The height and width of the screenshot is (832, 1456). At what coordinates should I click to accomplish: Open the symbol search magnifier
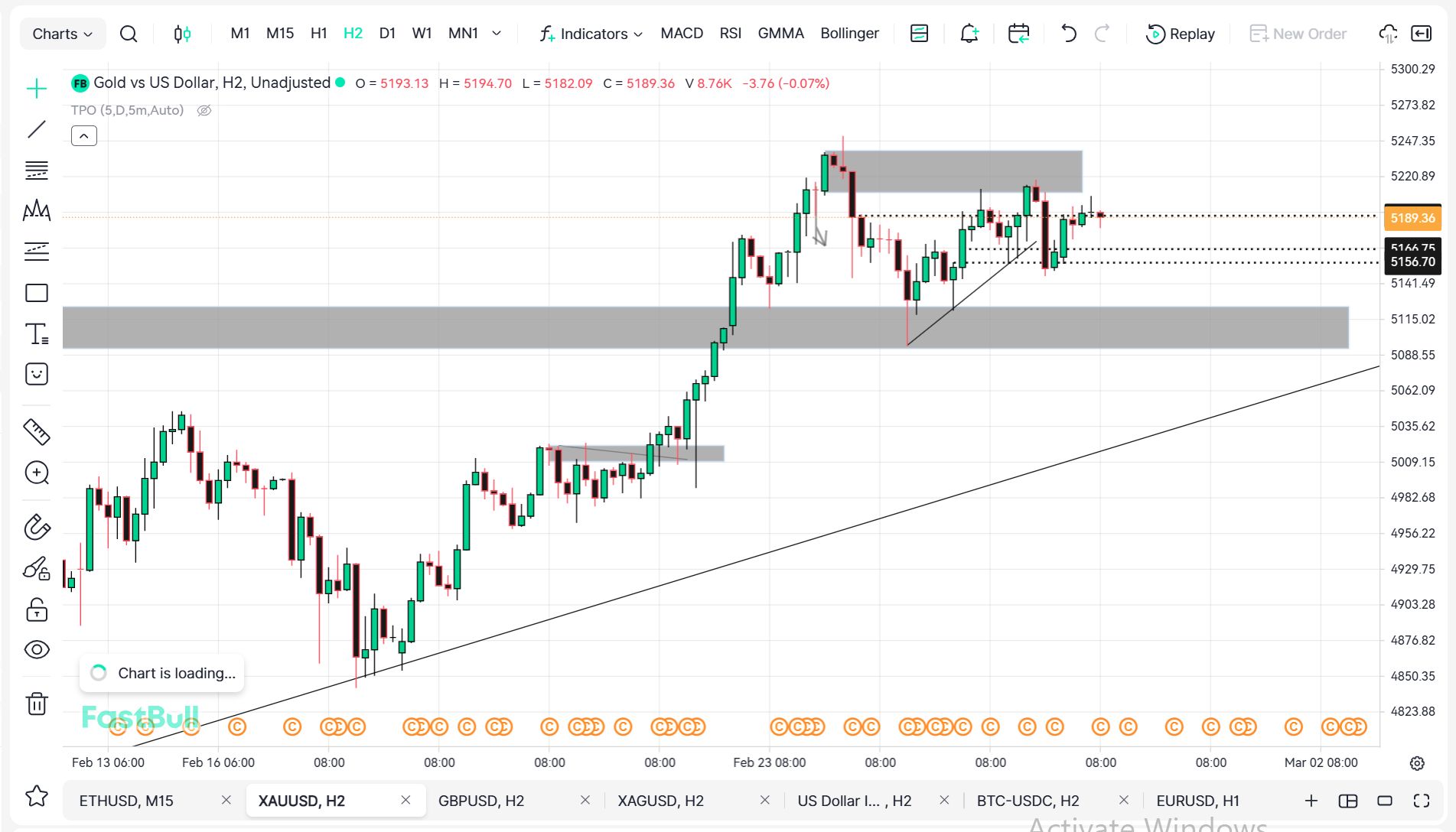129,34
